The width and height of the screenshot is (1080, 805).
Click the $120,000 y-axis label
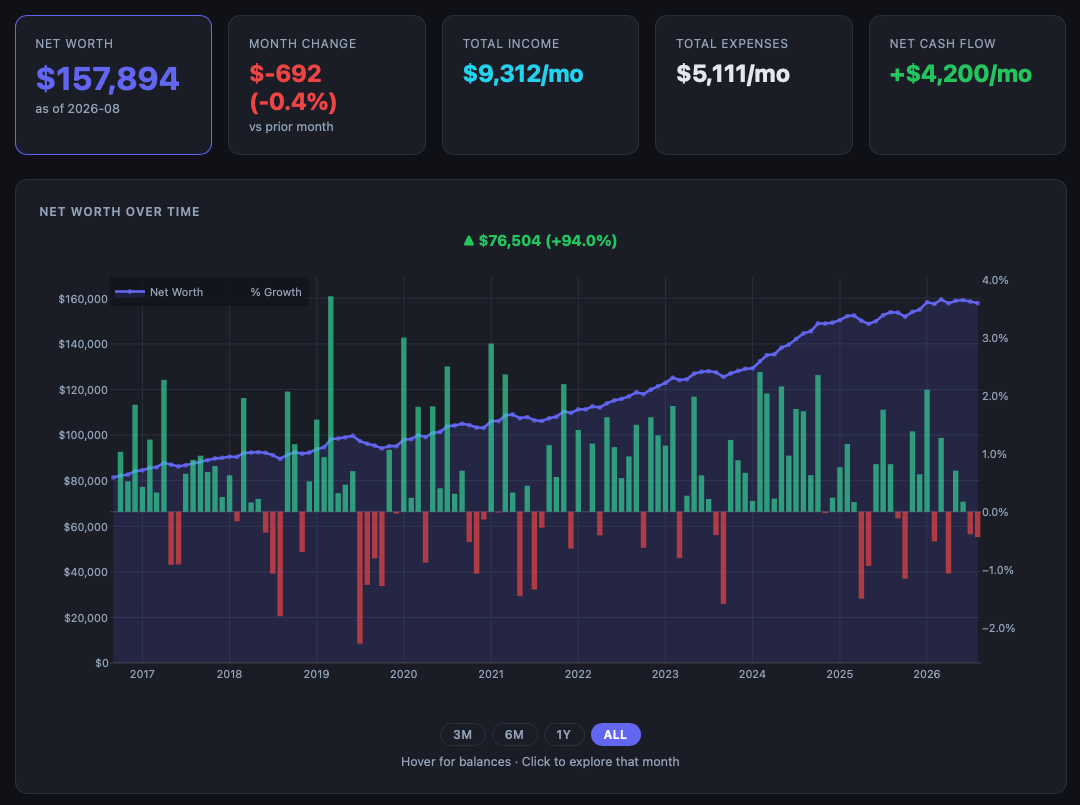point(83,390)
